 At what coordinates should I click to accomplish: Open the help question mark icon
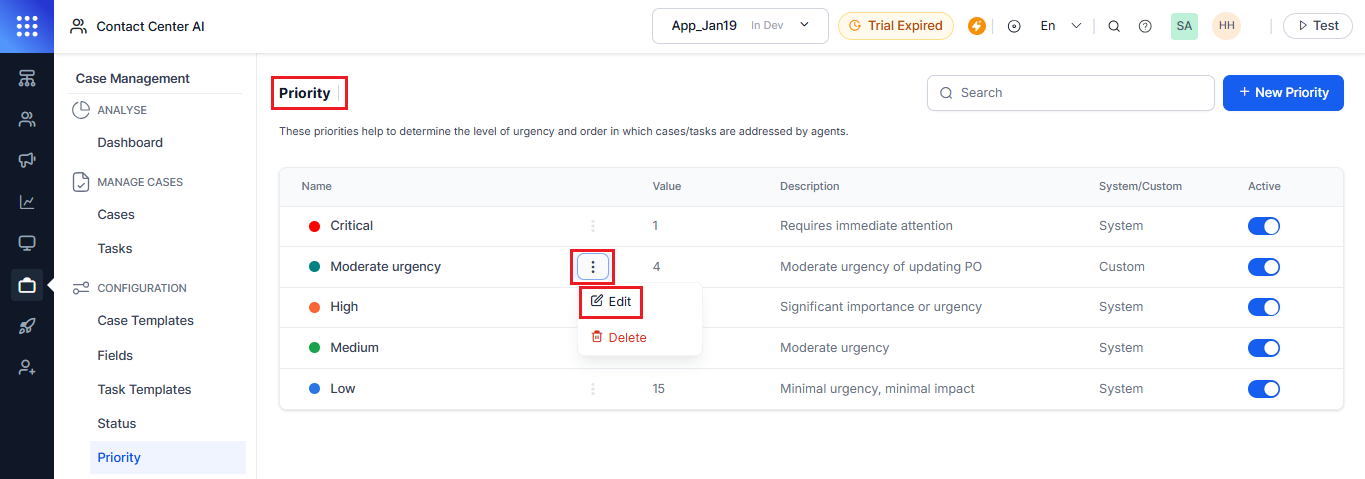point(1145,26)
